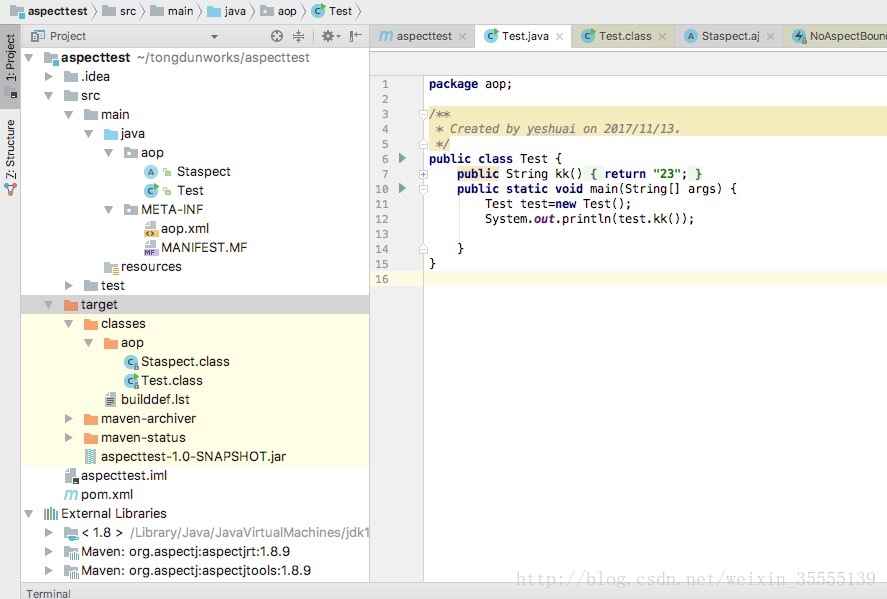
Task: Expand the maven-status folder
Action: [x=68, y=438]
